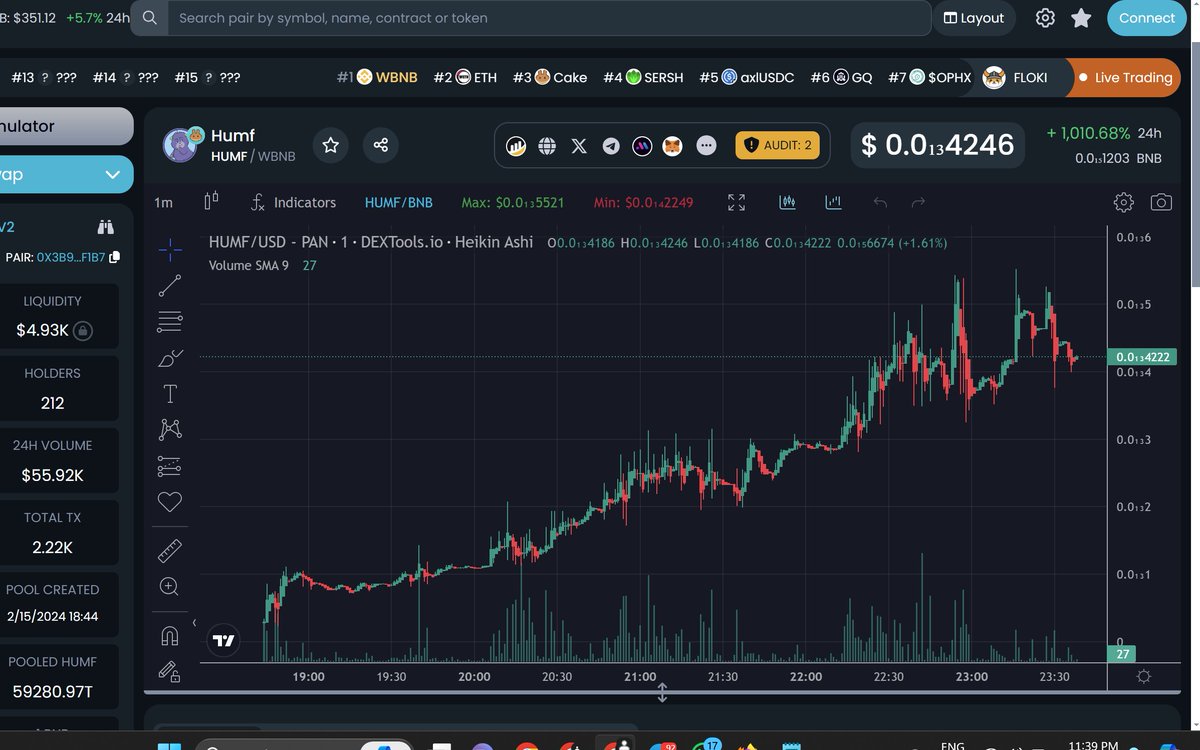
Task: Select the brush drawing tool
Action: coord(170,358)
